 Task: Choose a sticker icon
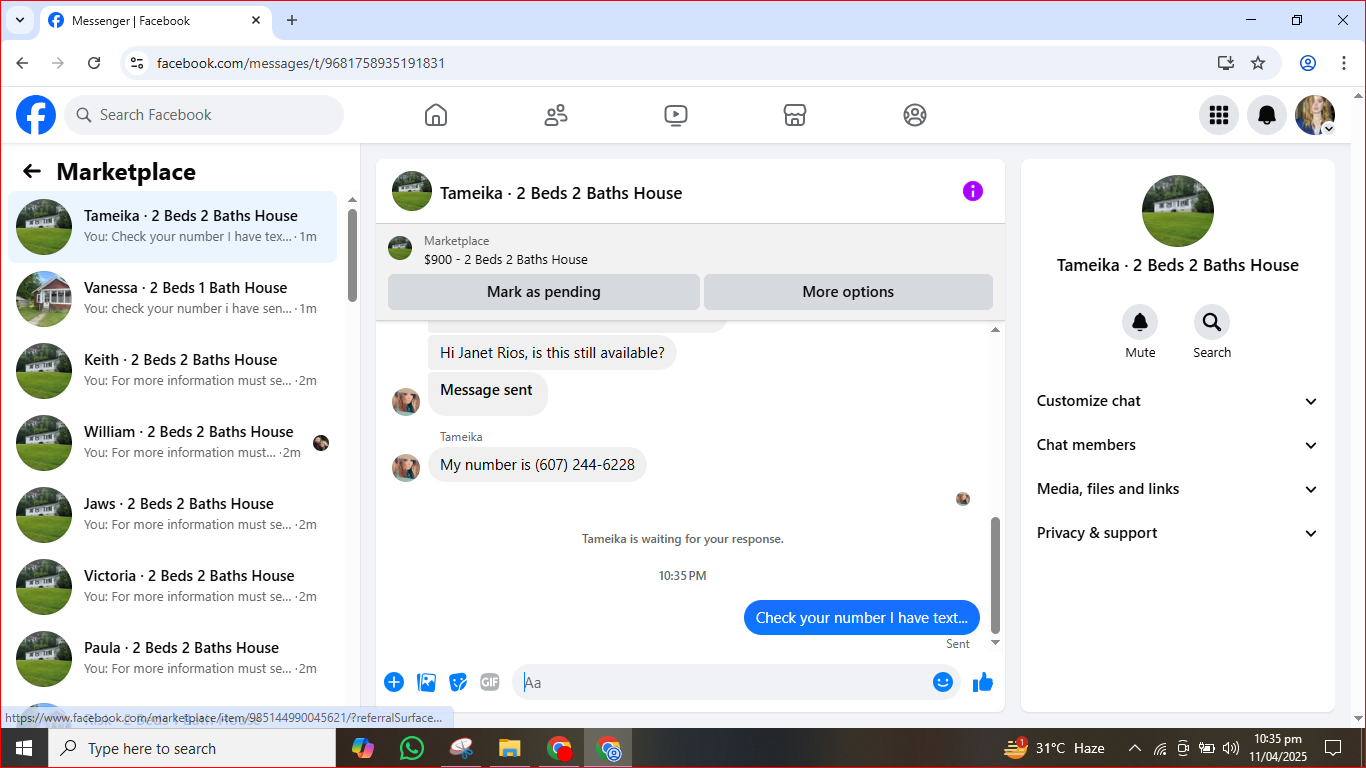(459, 682)
